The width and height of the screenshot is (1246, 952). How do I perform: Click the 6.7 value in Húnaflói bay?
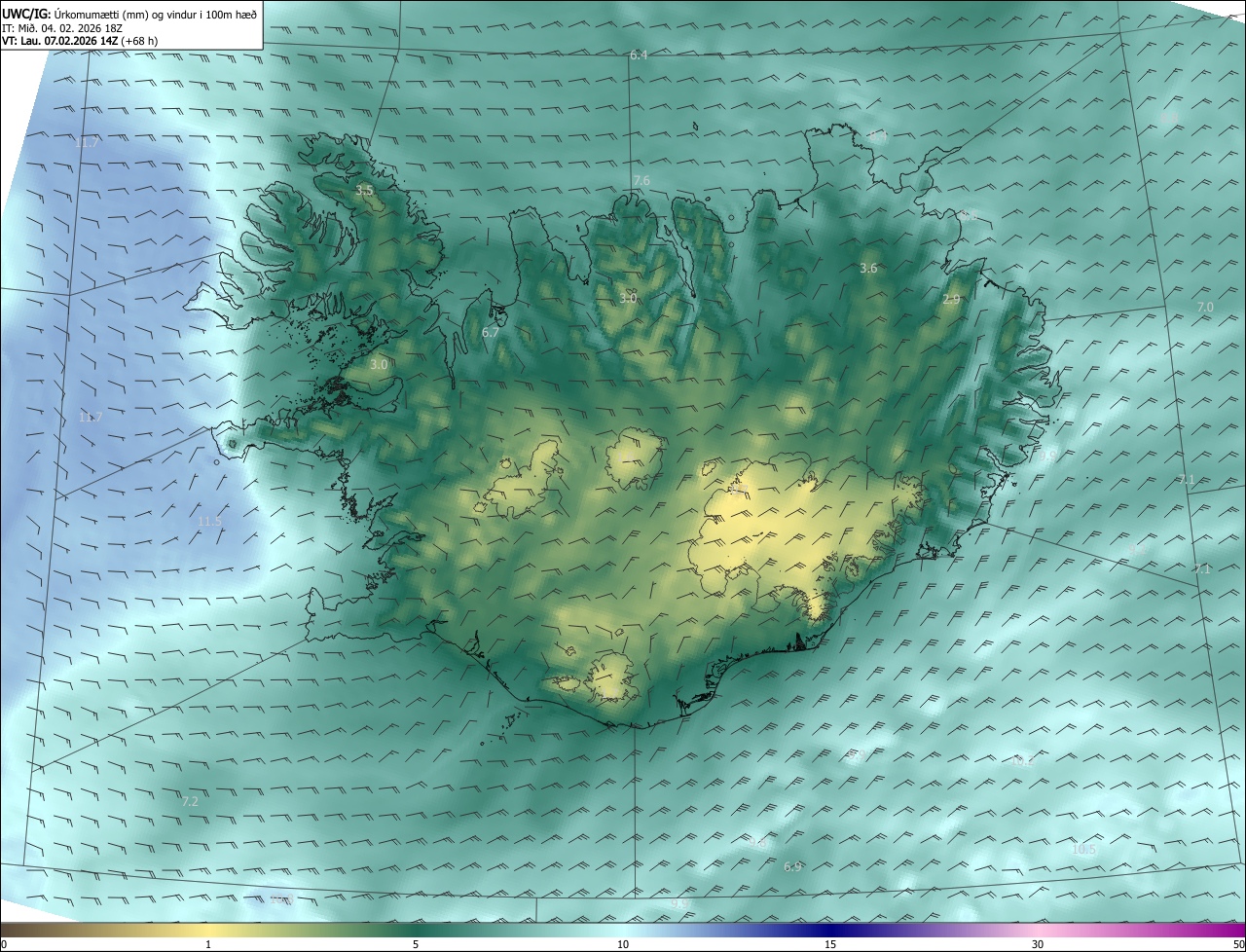click(491, 333)
